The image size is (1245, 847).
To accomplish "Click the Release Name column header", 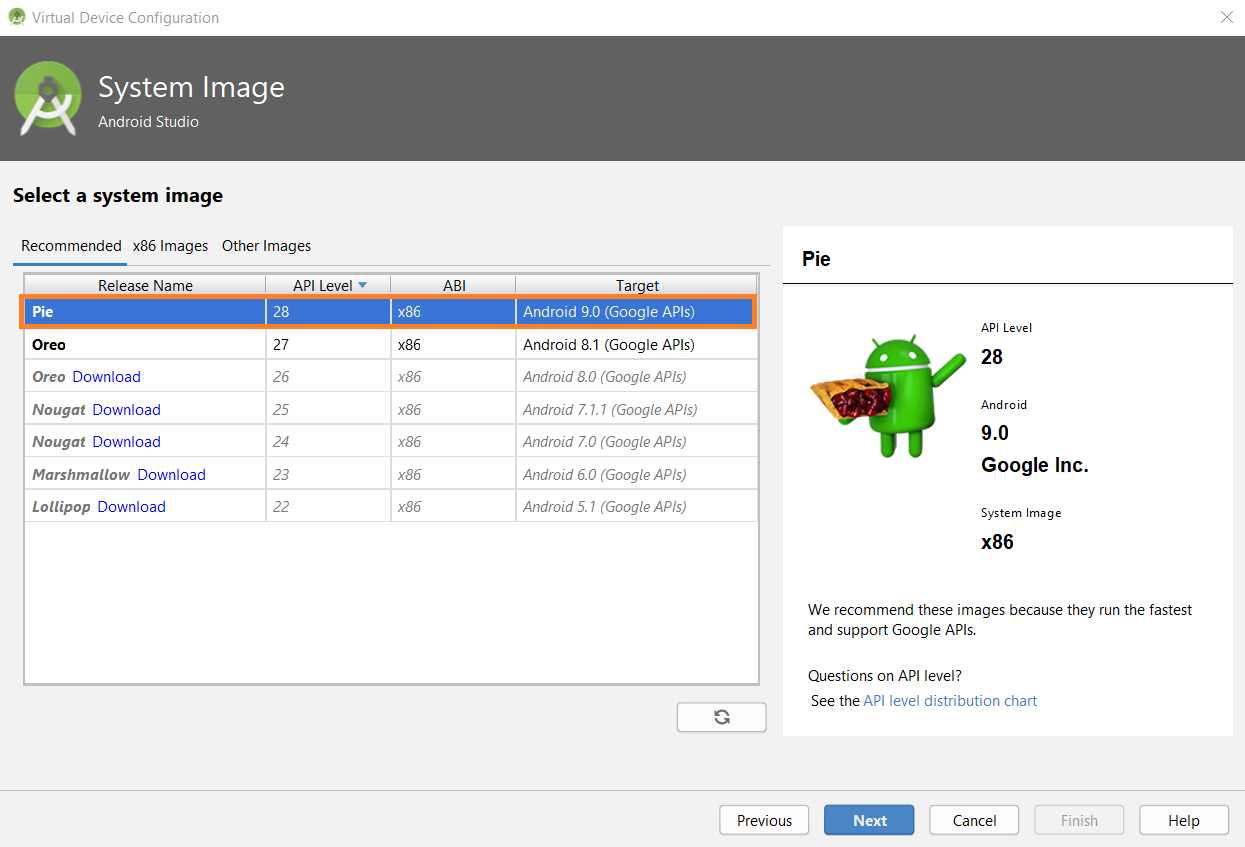I will tap(145, 285).
